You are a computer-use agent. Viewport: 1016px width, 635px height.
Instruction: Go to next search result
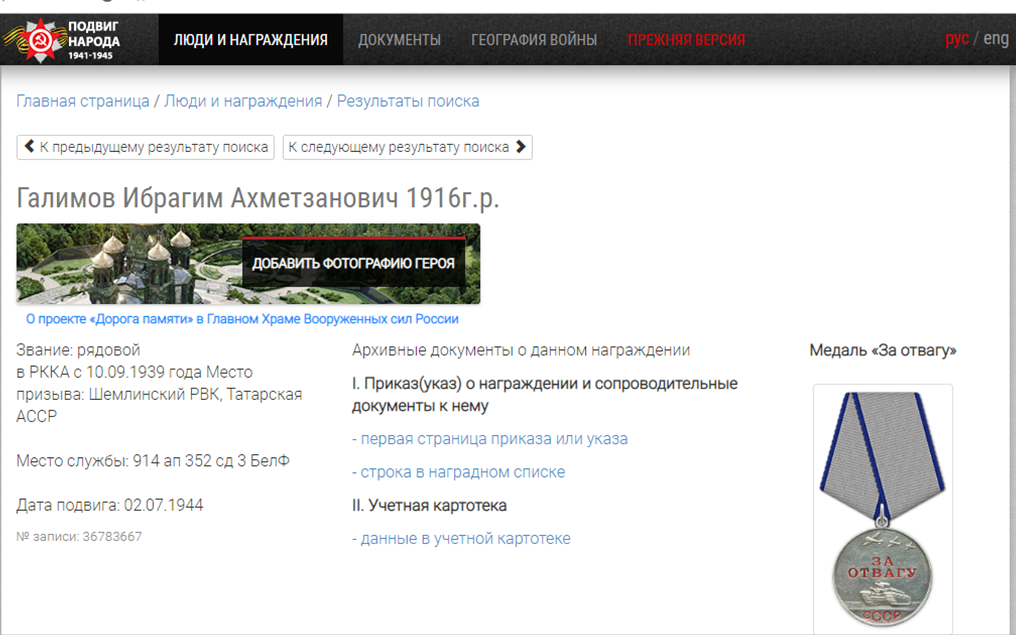coord(407,147)
